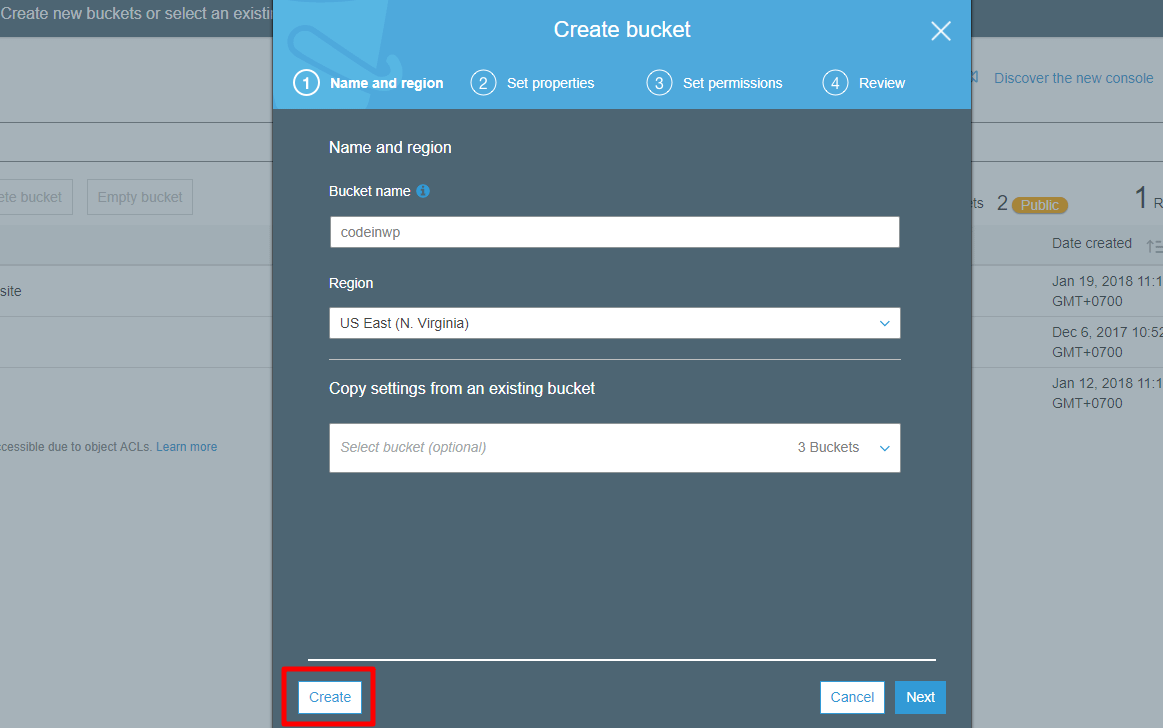
Task: Click the Empty bucket button
Action: (x=140, y=197)
